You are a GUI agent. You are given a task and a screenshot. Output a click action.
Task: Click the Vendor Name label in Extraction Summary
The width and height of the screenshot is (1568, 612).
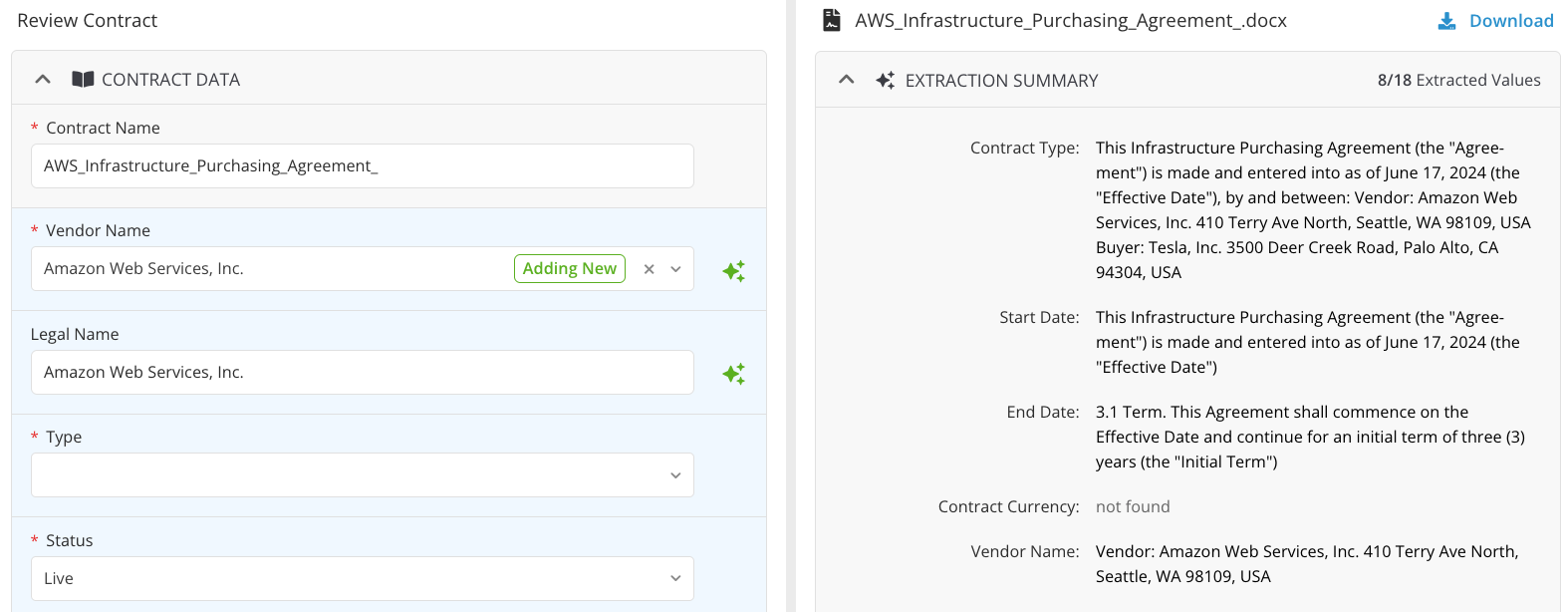1025,551
